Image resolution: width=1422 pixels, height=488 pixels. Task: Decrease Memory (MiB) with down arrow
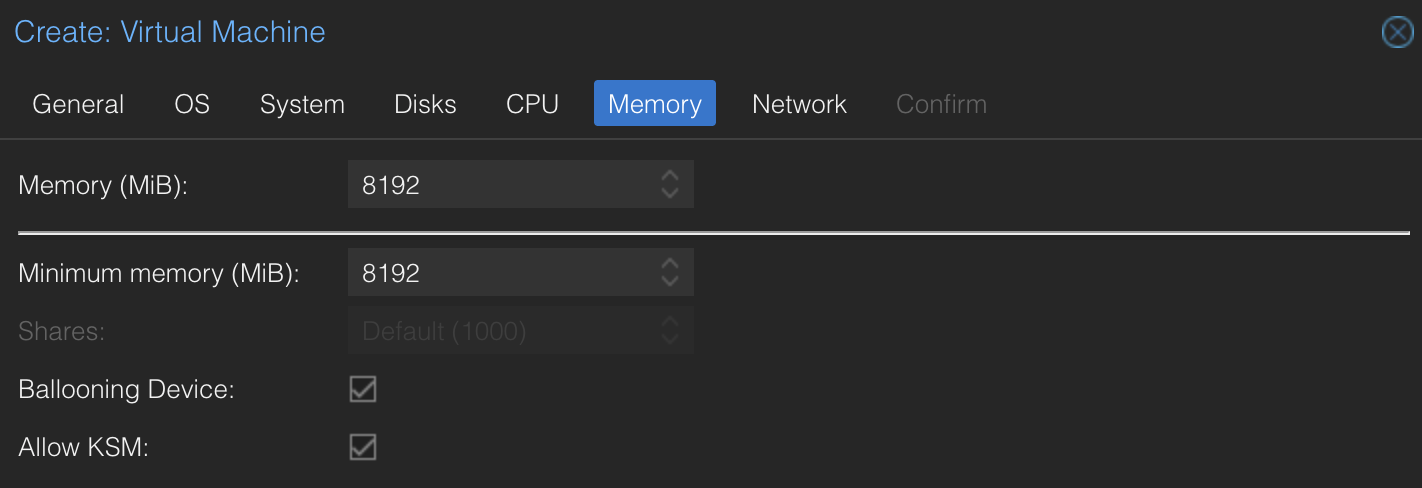tap(670, 194)
